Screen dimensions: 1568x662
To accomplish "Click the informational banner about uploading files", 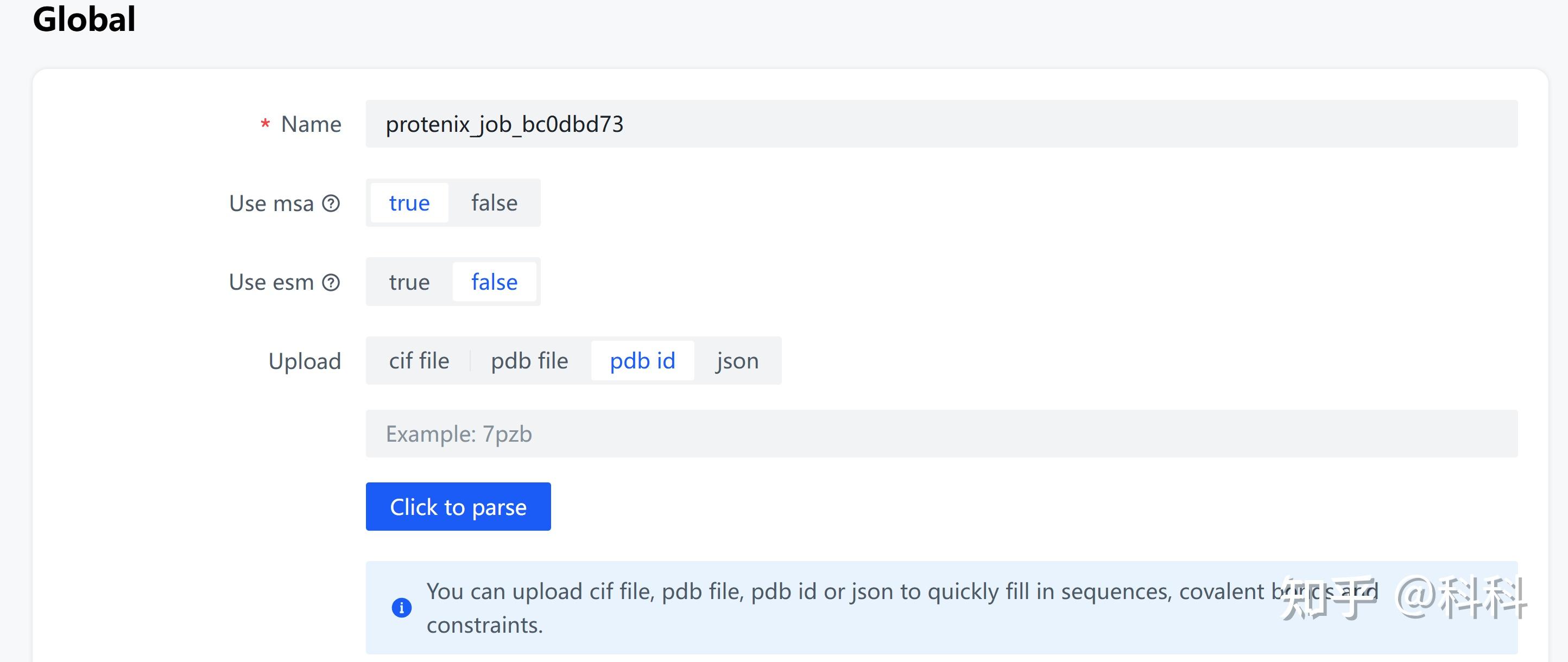I will pyautogui.click(x=791, y=607).
